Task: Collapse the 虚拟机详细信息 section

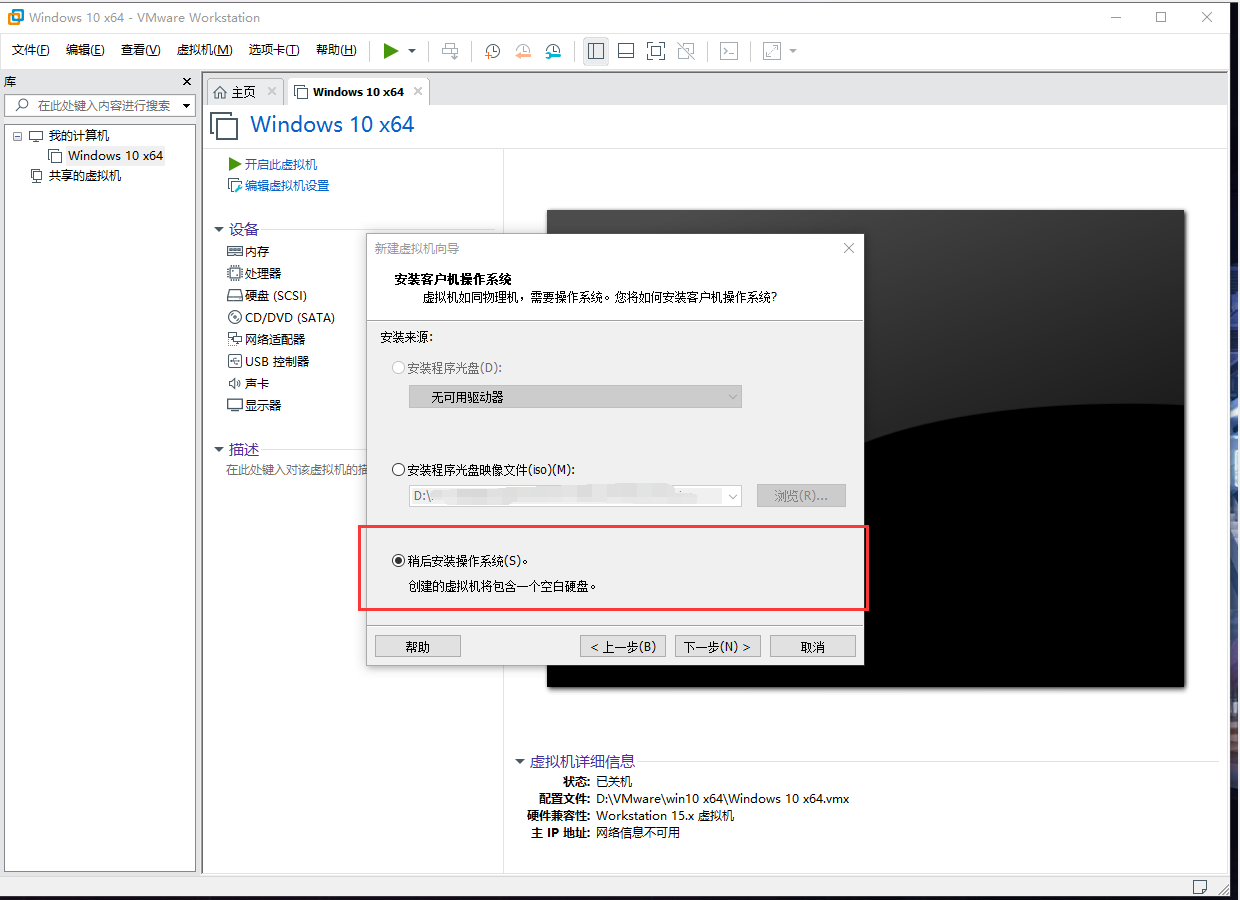Action: click(x=520, y=762)
